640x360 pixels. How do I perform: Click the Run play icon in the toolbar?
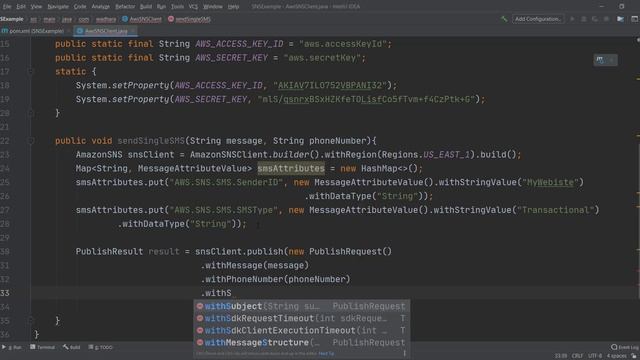(x=572, y=19)
